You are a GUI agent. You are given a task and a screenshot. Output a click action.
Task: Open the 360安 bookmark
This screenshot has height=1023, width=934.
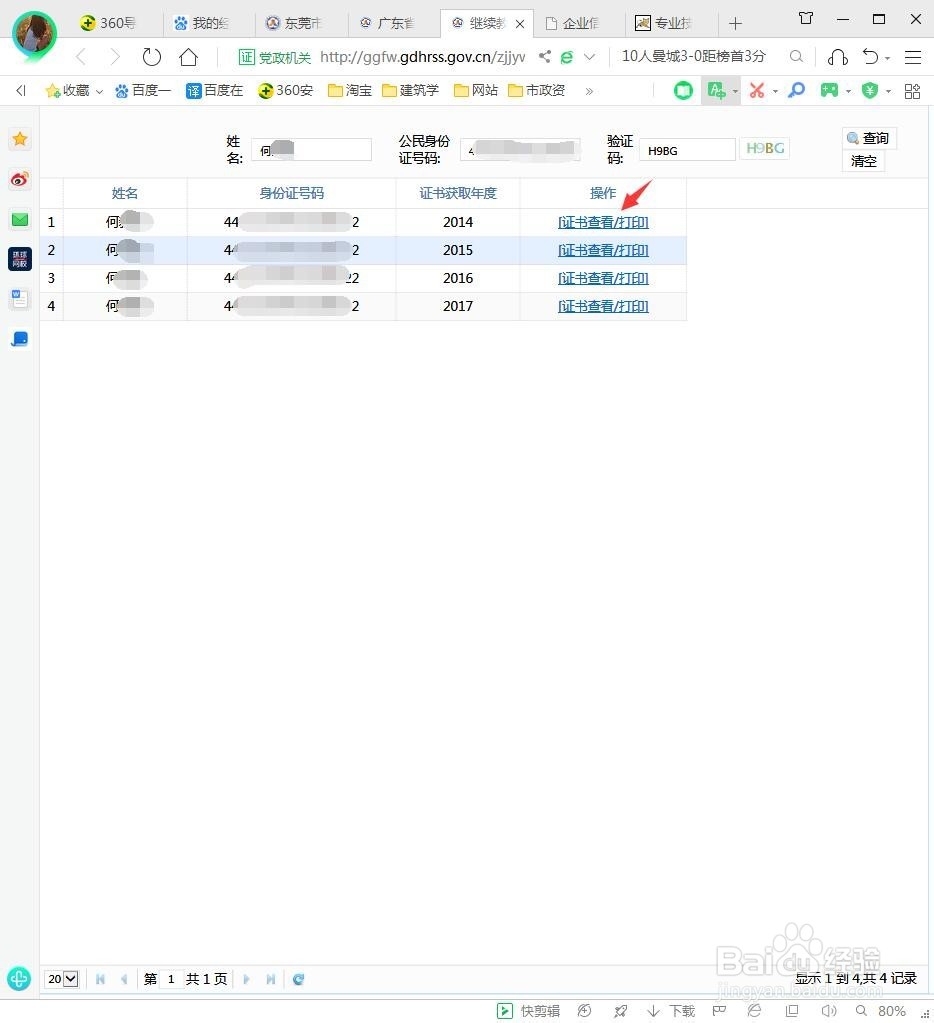pyautogui.click(x=286, y=91)
